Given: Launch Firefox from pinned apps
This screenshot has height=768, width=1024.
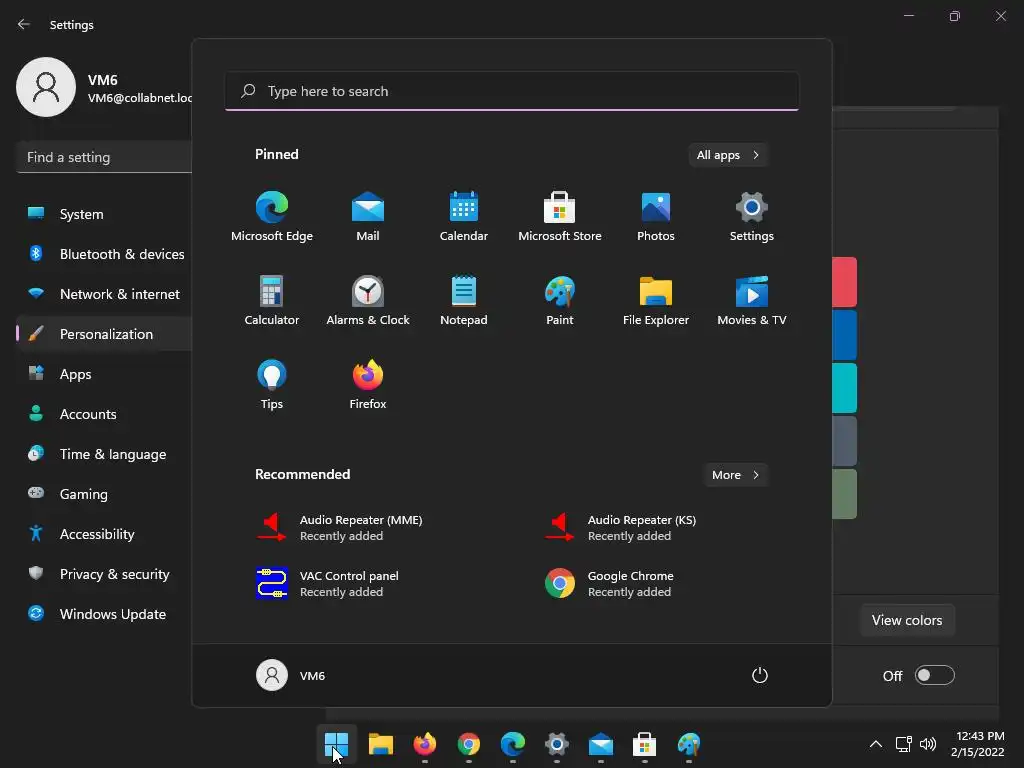Looking at the screenshot, I should (368, 385).
